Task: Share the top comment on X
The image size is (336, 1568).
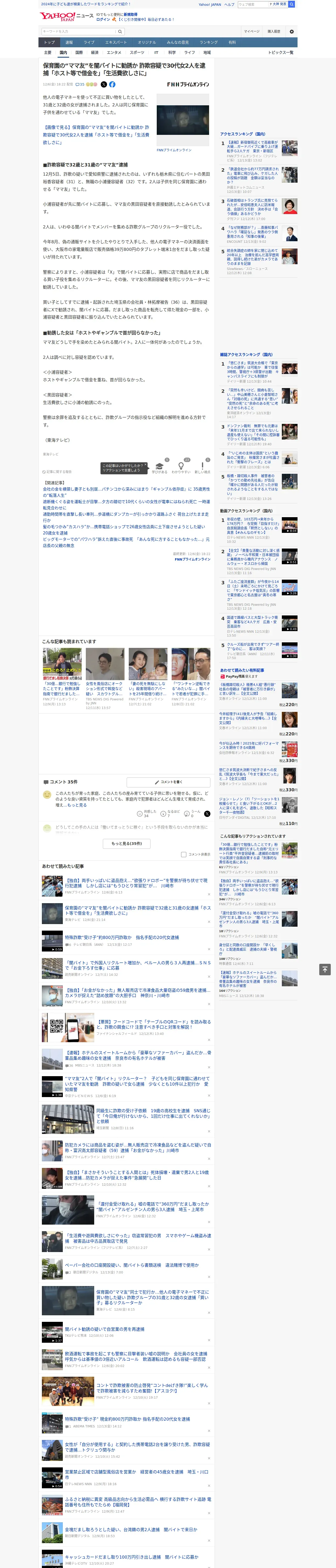Action: coord(207,814)
